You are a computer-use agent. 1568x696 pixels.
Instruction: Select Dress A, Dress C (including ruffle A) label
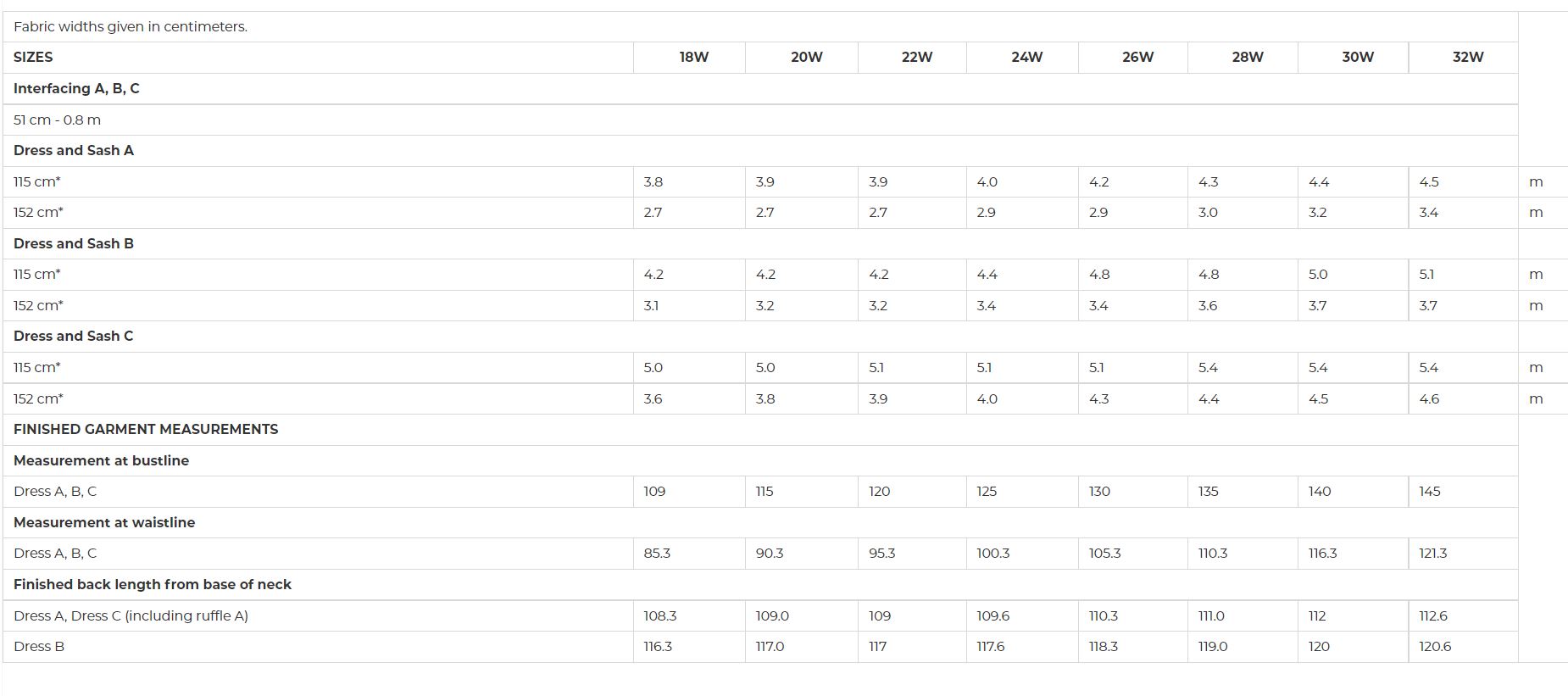pos(131,615)
